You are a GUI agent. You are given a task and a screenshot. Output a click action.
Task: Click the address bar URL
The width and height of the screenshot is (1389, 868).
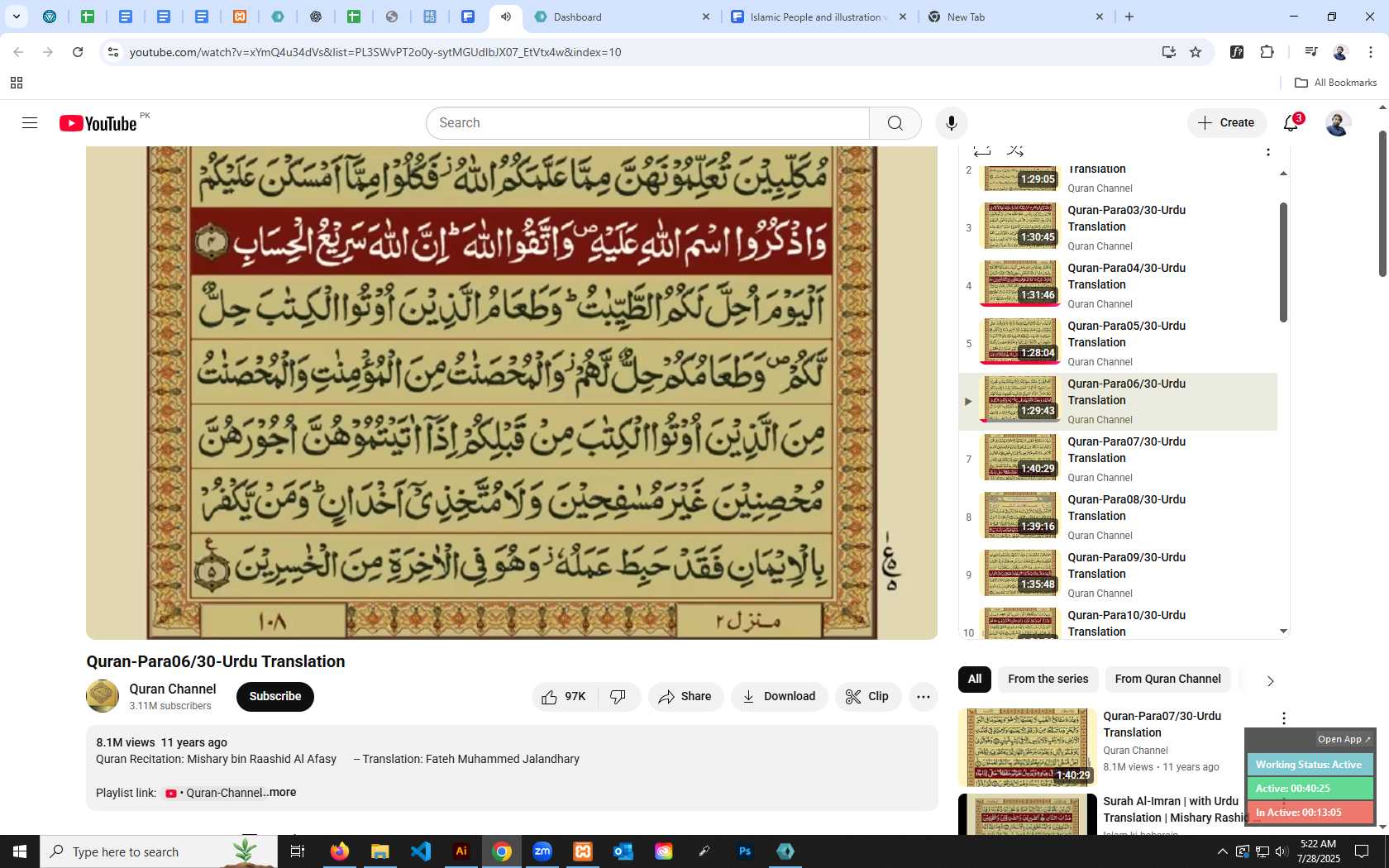click(x=375, y=52)
